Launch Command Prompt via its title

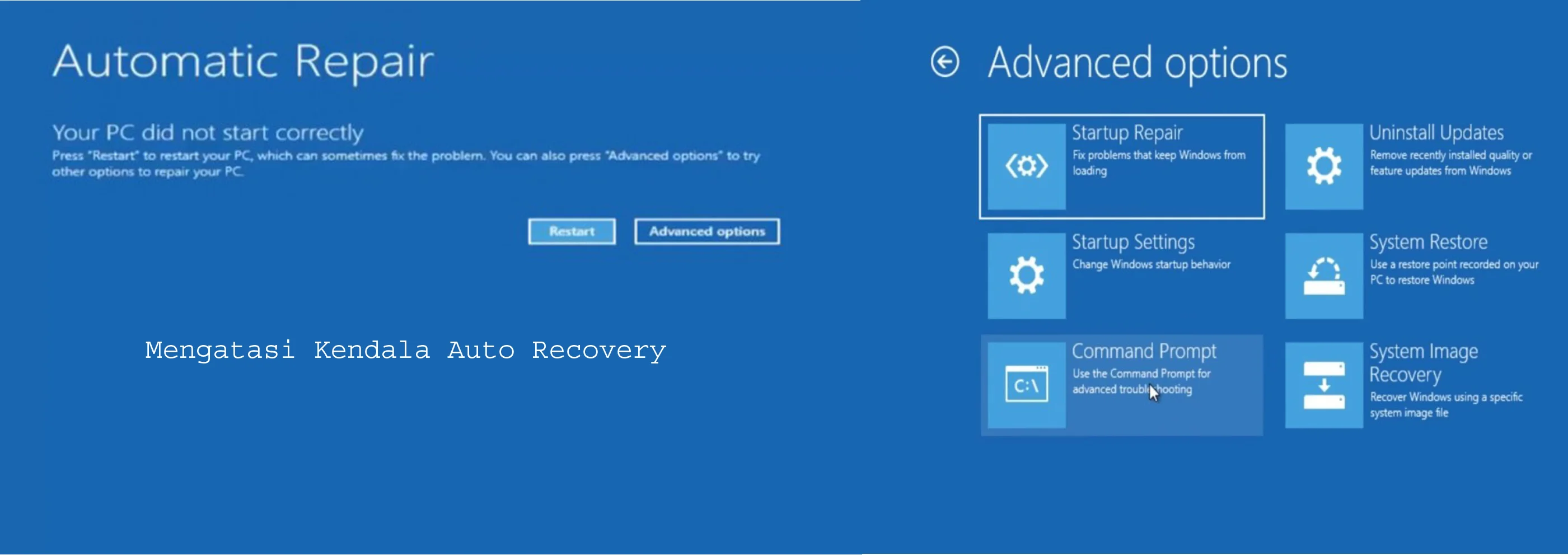1144,352
